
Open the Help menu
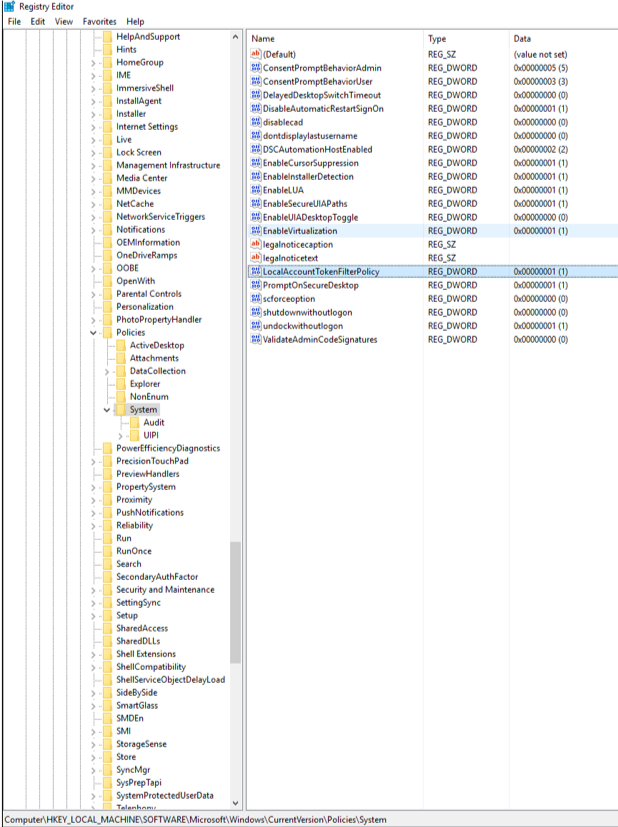coord(135,22)
